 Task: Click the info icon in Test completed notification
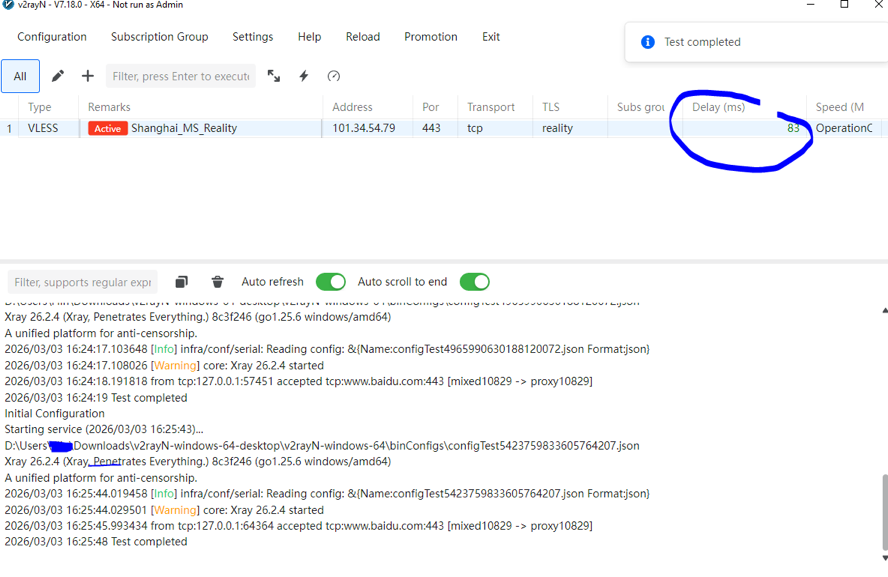(x=647, y=42)
